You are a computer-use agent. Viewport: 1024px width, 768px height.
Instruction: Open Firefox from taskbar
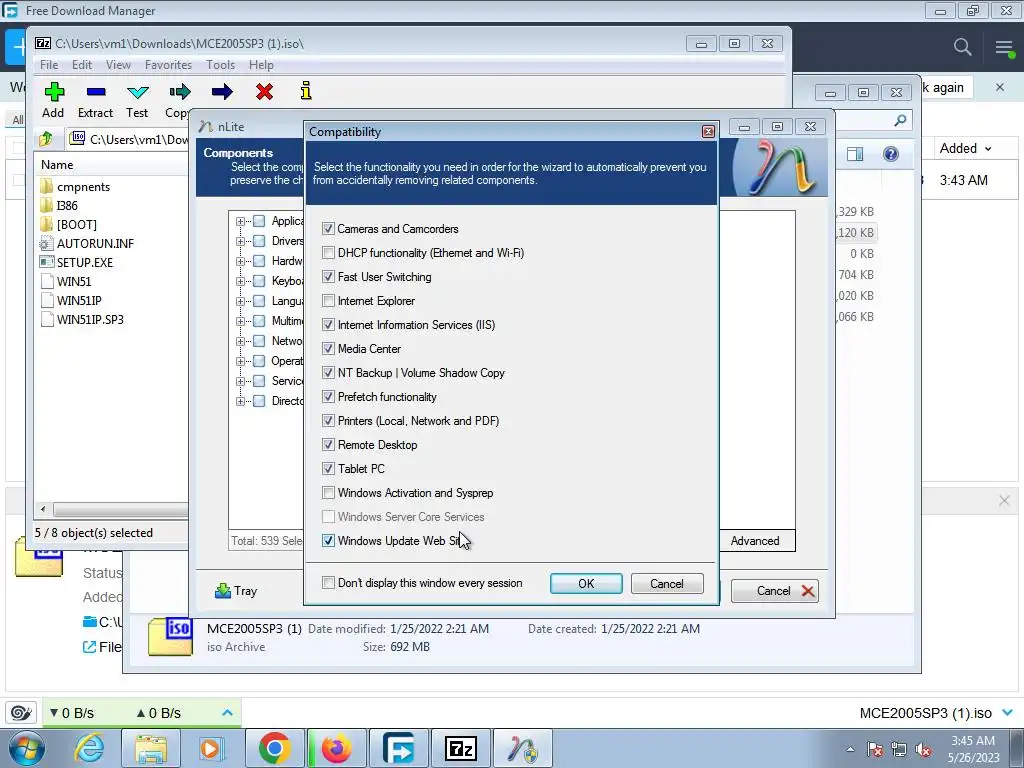[336, 749]
